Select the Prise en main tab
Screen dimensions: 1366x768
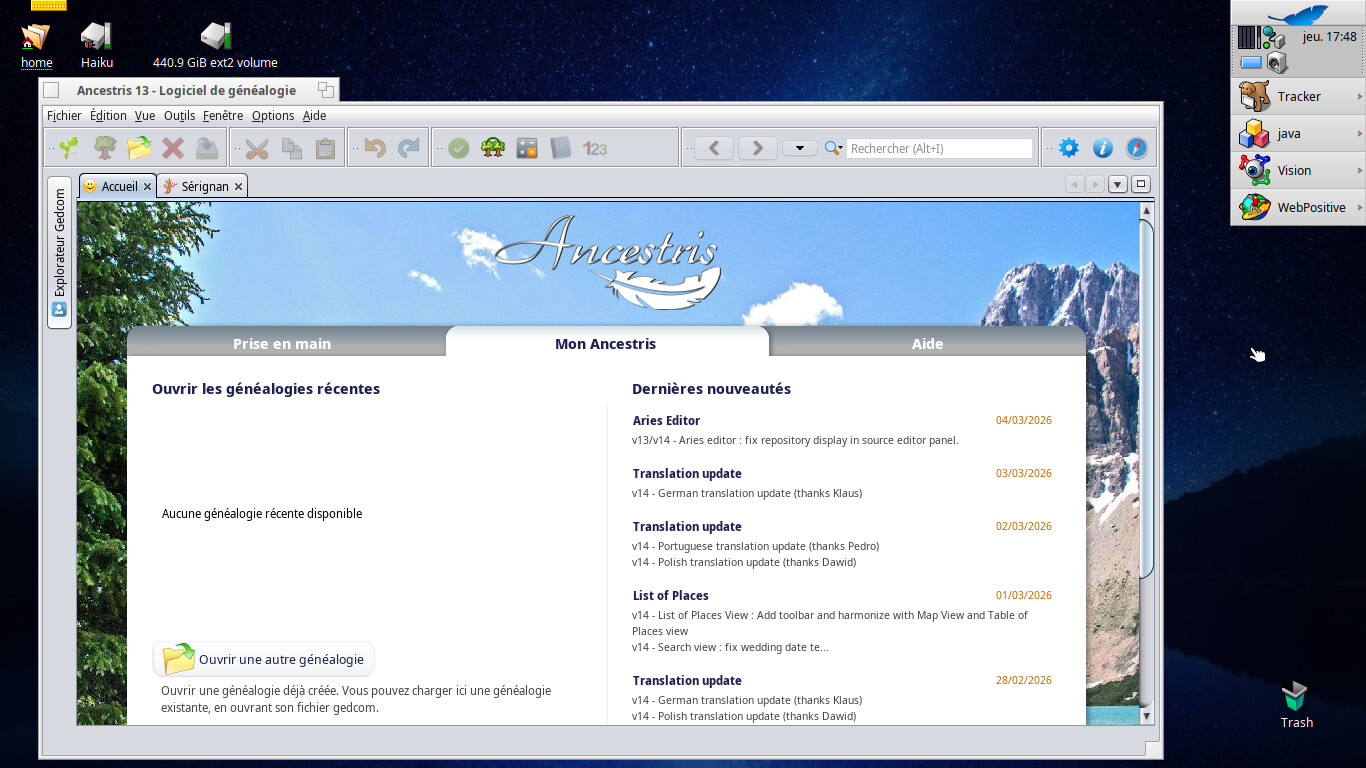282,343
